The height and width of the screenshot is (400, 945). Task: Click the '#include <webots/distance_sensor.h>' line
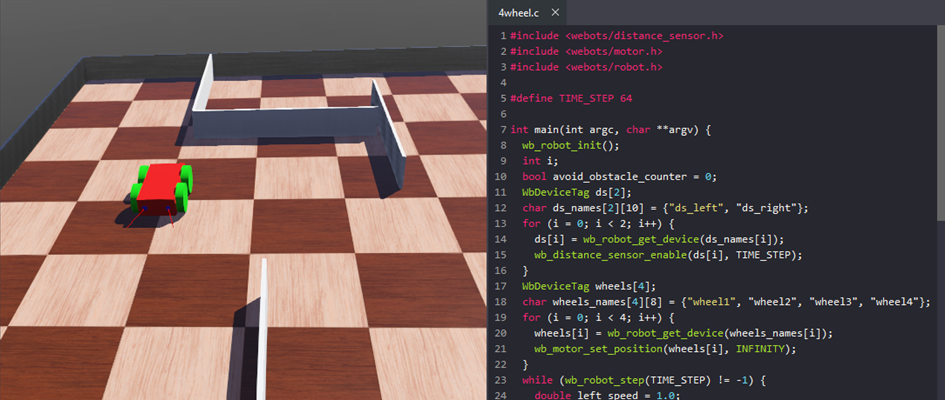click(x=617, y=36)
